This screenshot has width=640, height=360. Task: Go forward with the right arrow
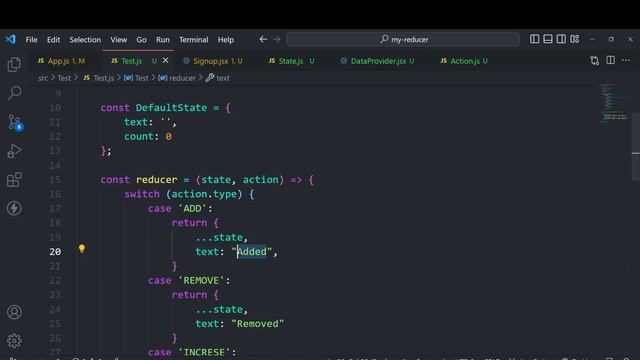[277, 39]
